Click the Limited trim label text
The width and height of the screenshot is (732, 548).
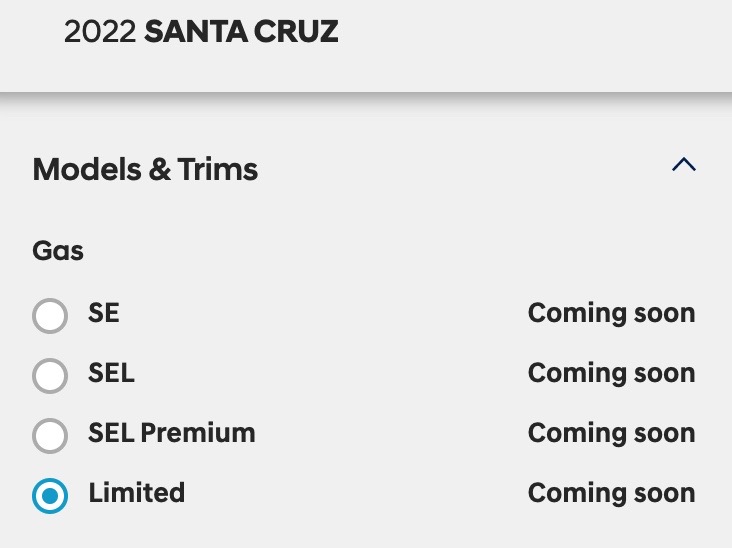coord(137,494)
